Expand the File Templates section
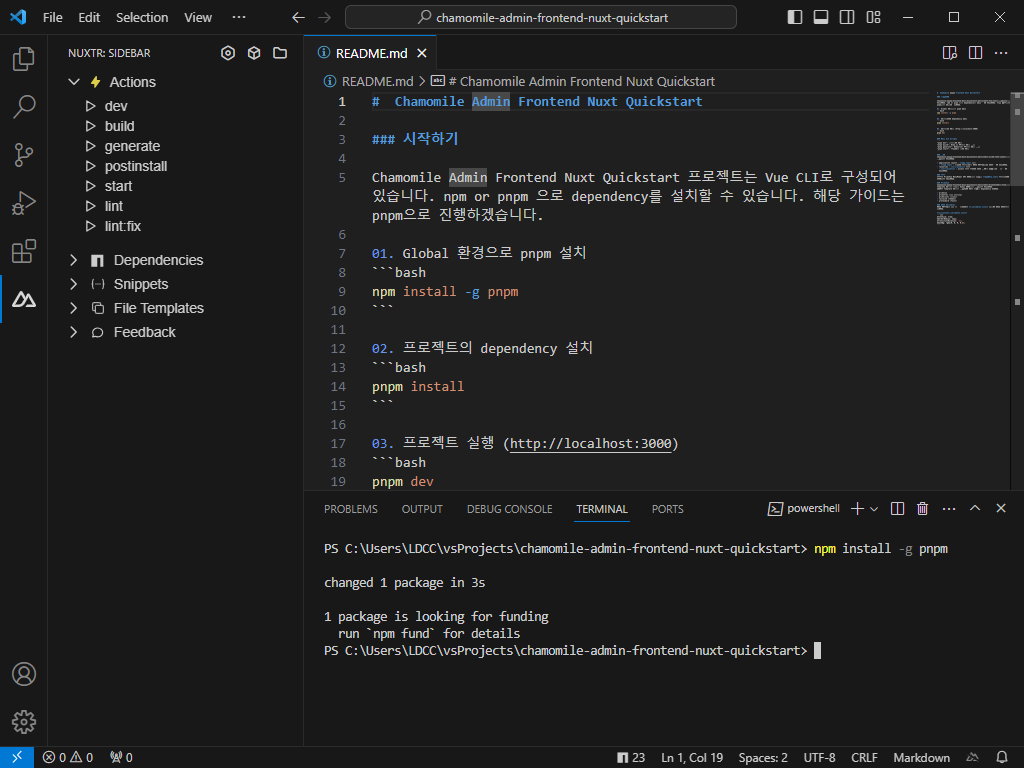1024x768 pixels. (74, 308)
